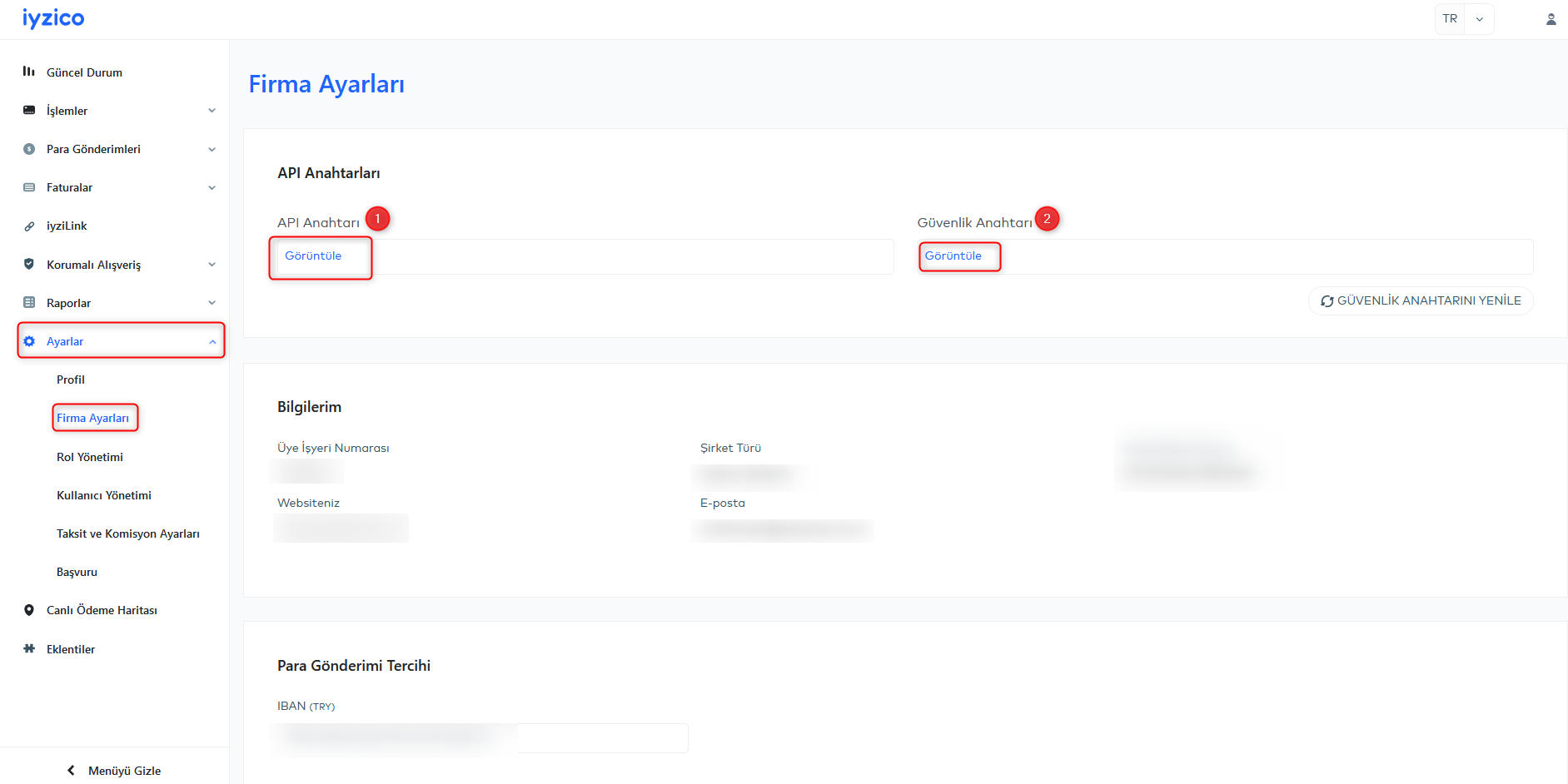Open the Rol Yönetimi submenu item

tap(90, 457)
